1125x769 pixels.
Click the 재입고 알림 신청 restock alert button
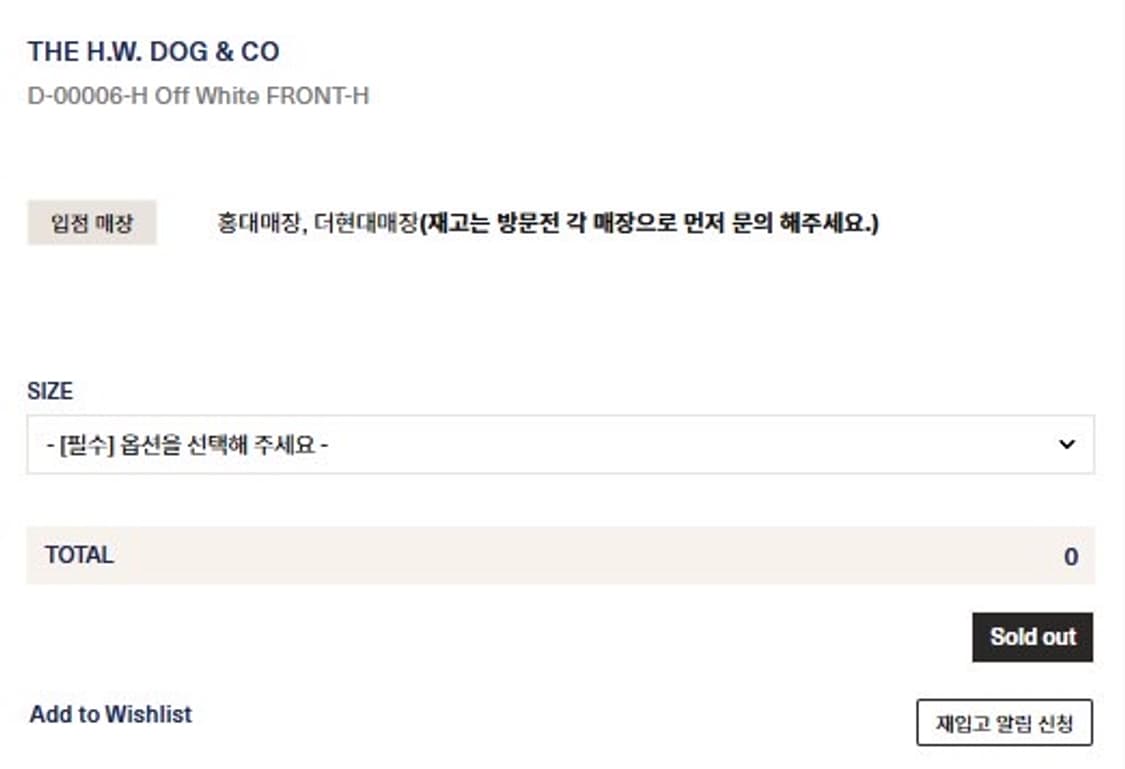coord(1004,722)
